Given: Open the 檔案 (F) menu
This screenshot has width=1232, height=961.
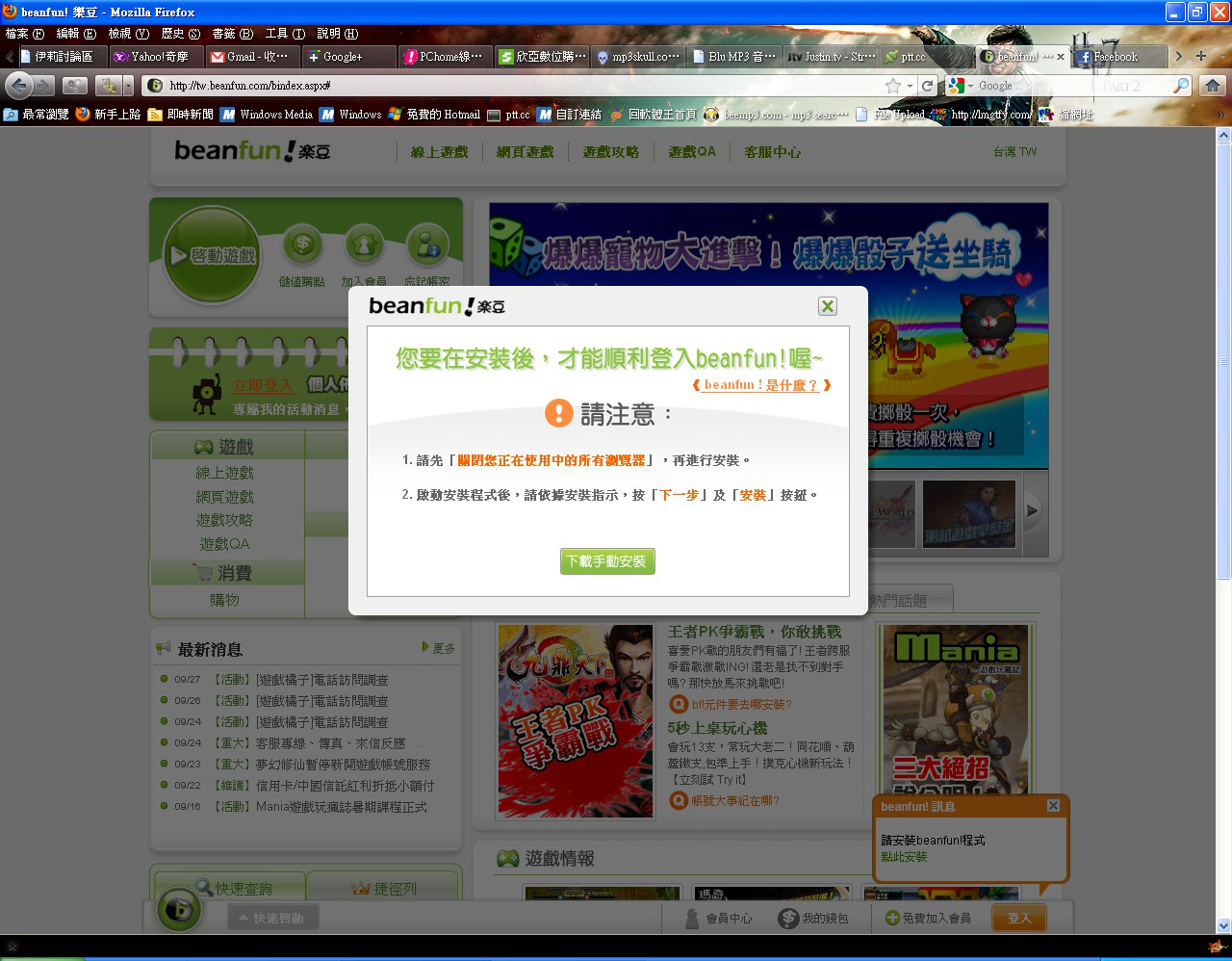Looking at the screenshot, I should (25, 34).
